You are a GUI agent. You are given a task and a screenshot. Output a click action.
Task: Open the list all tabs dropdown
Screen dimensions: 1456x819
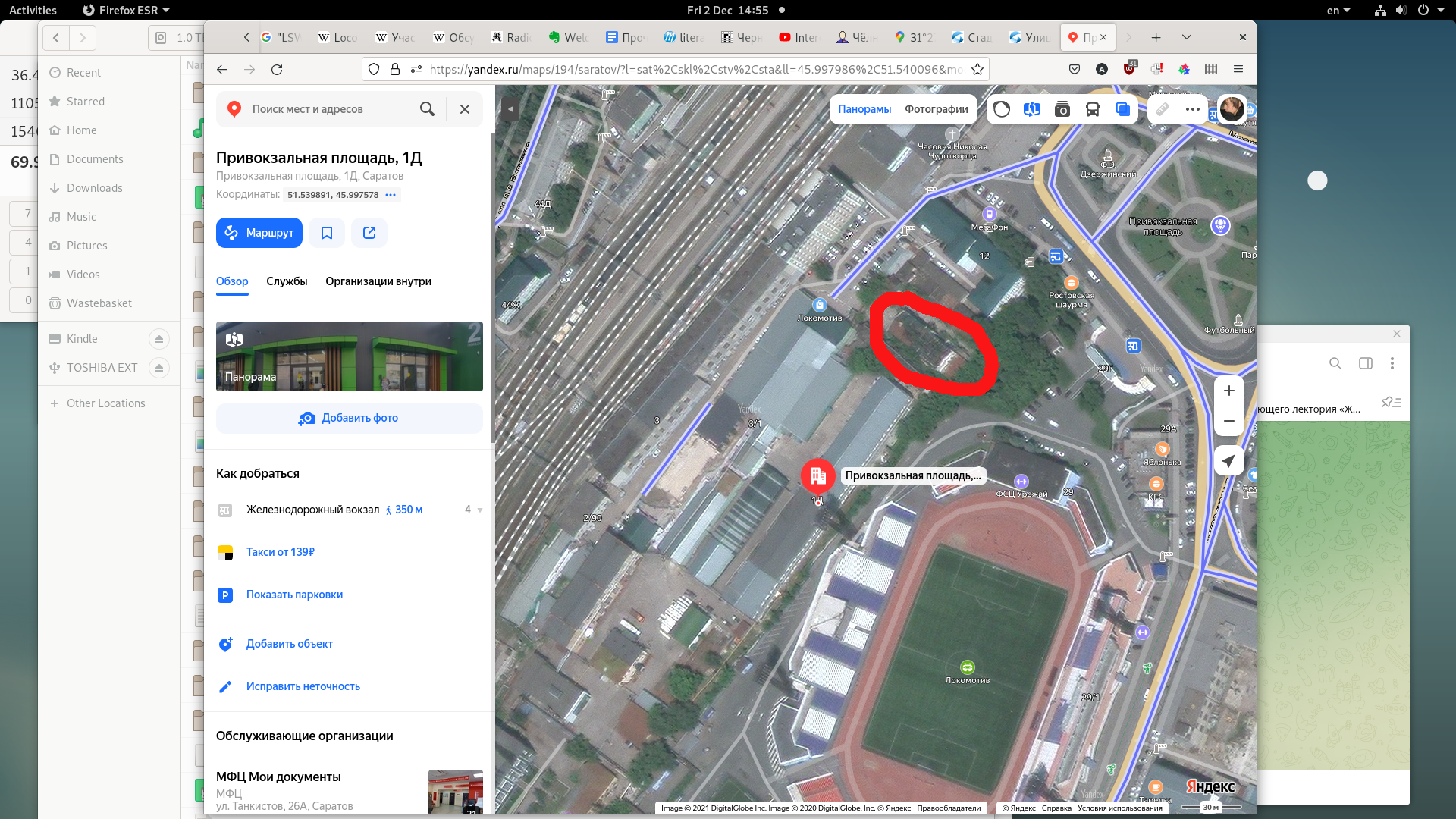click(x=1187, y=37)
